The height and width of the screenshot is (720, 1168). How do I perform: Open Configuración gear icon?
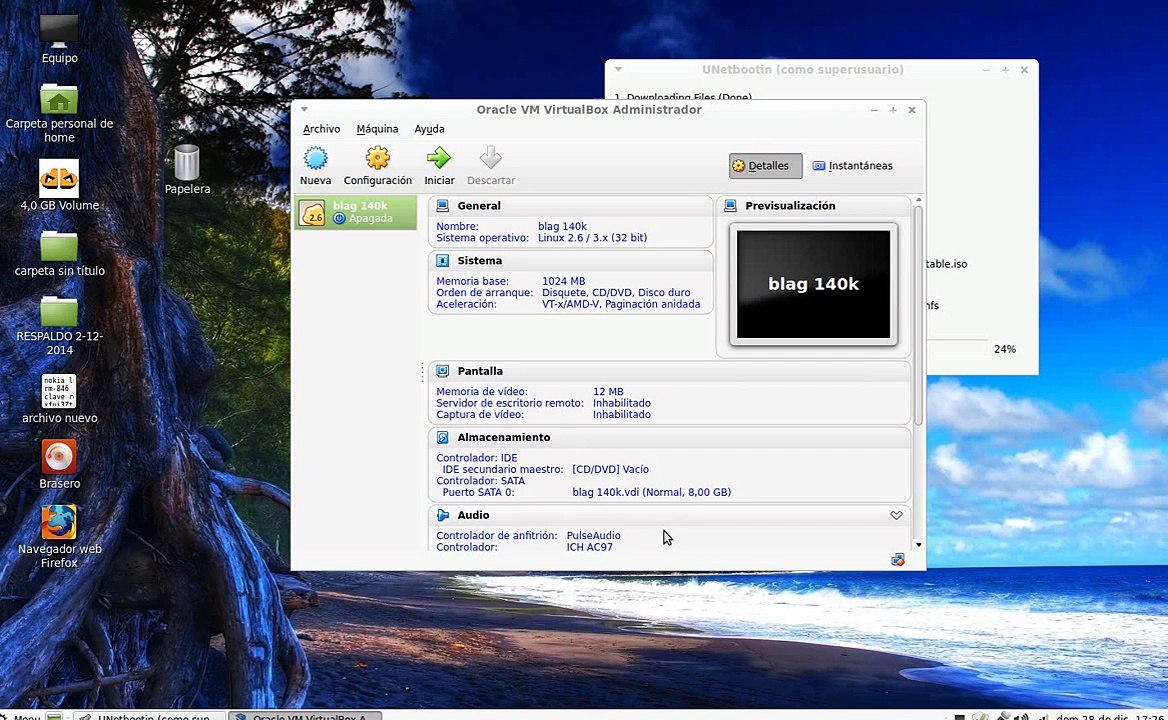click(378, 158)
